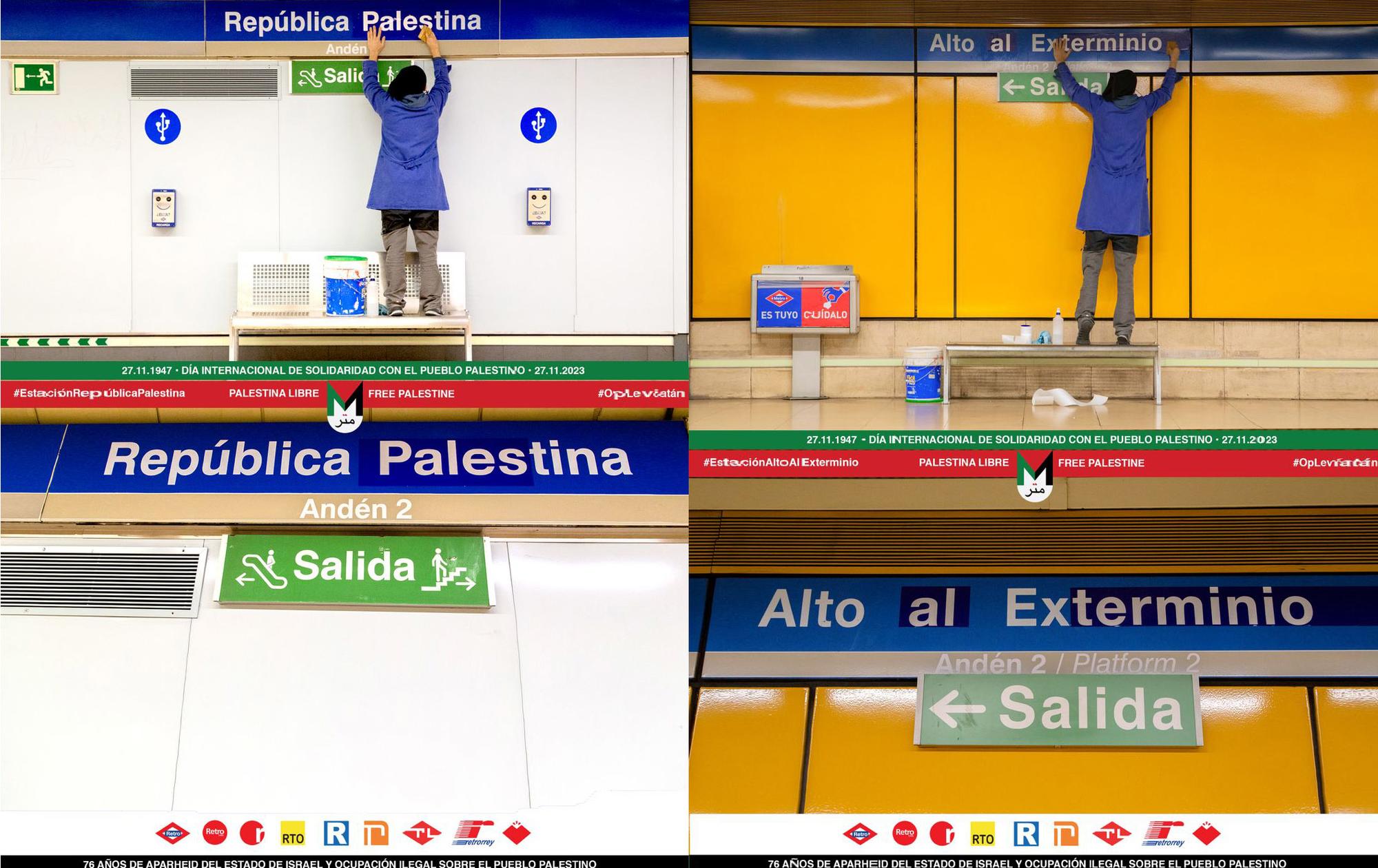
Task: Click the Andén 2 / Platform 2 label
Action: coord(1067,663)
